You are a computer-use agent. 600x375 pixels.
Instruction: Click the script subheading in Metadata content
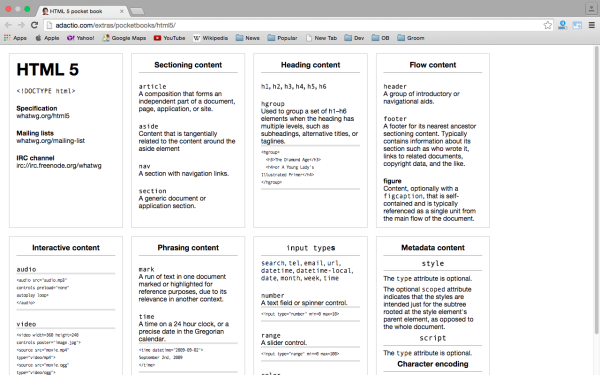pyautogui.click(x=433, y=338)
